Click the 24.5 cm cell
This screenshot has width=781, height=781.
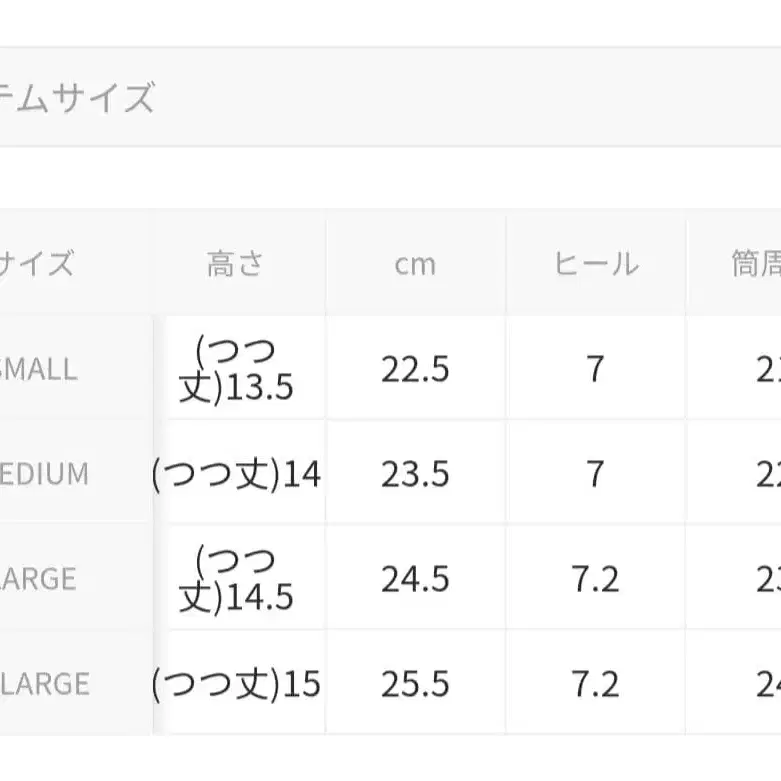tap(415, 579)
